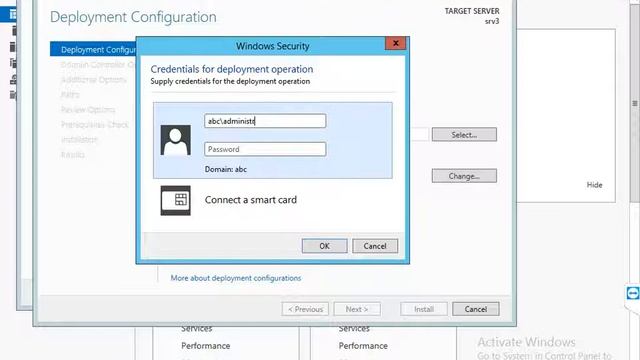Screen dimensions: 640x360
Task: Click the username field containing abc\administ
Action: point(265,121)
